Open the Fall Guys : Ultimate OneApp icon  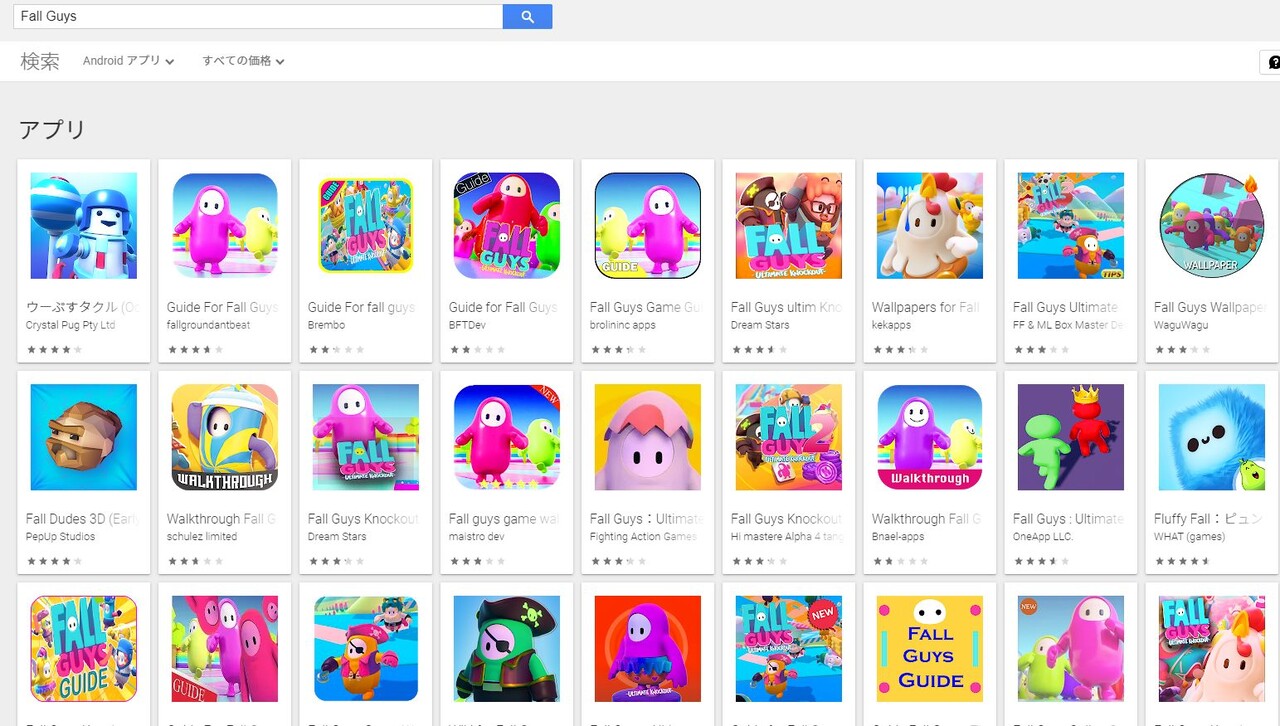1070,437
